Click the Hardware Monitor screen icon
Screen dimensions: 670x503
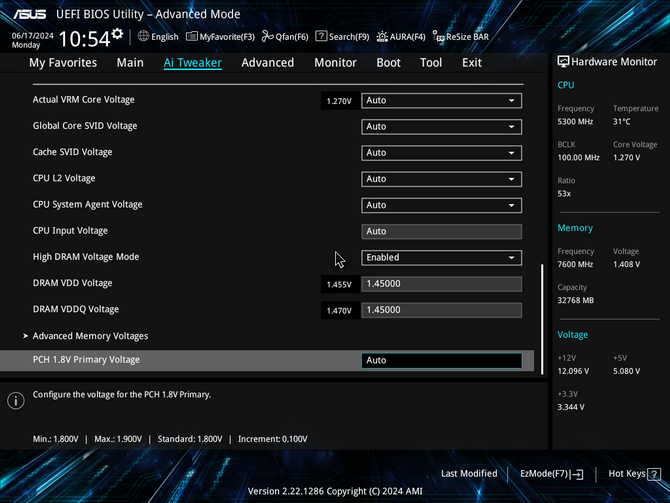click(x=563, y=62)
